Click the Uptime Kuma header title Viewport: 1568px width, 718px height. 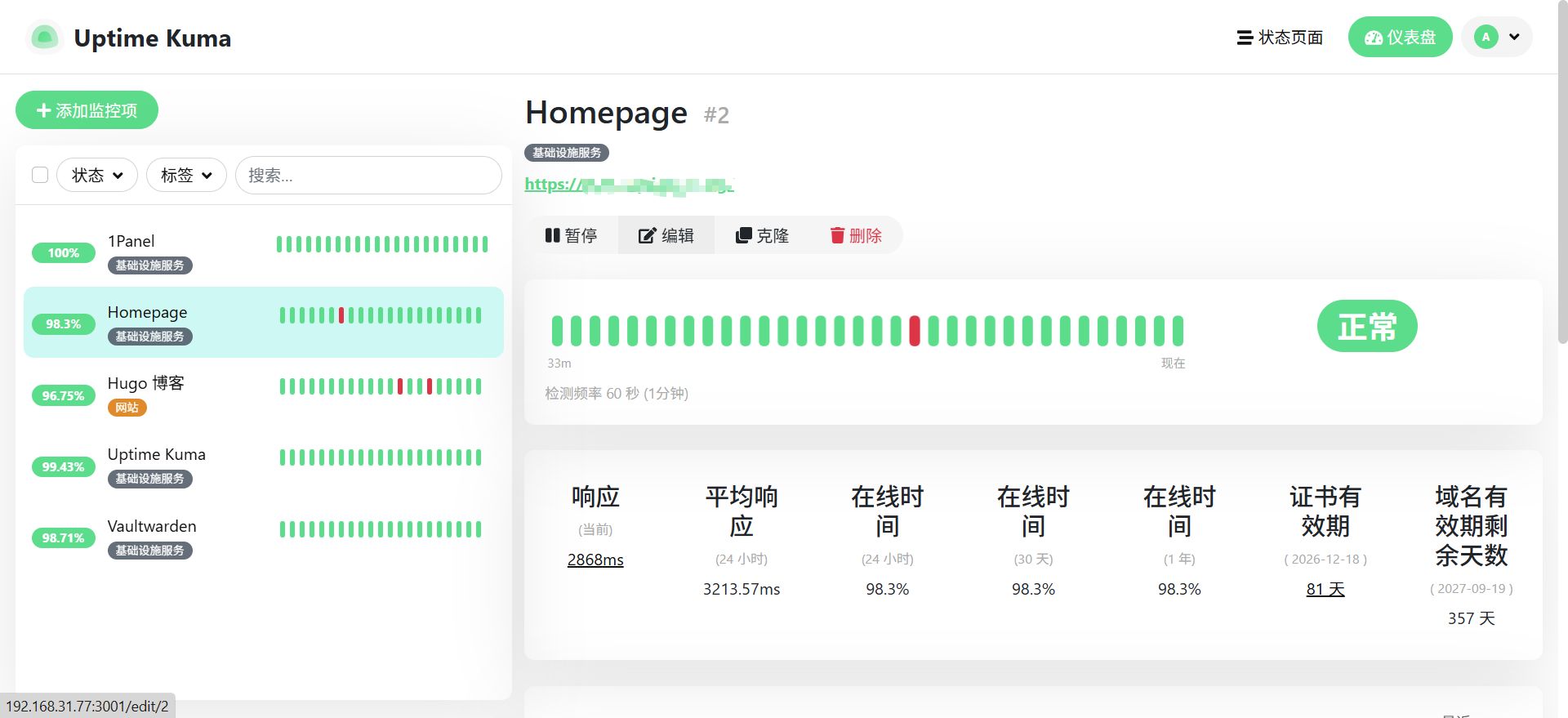click(153, 38)
